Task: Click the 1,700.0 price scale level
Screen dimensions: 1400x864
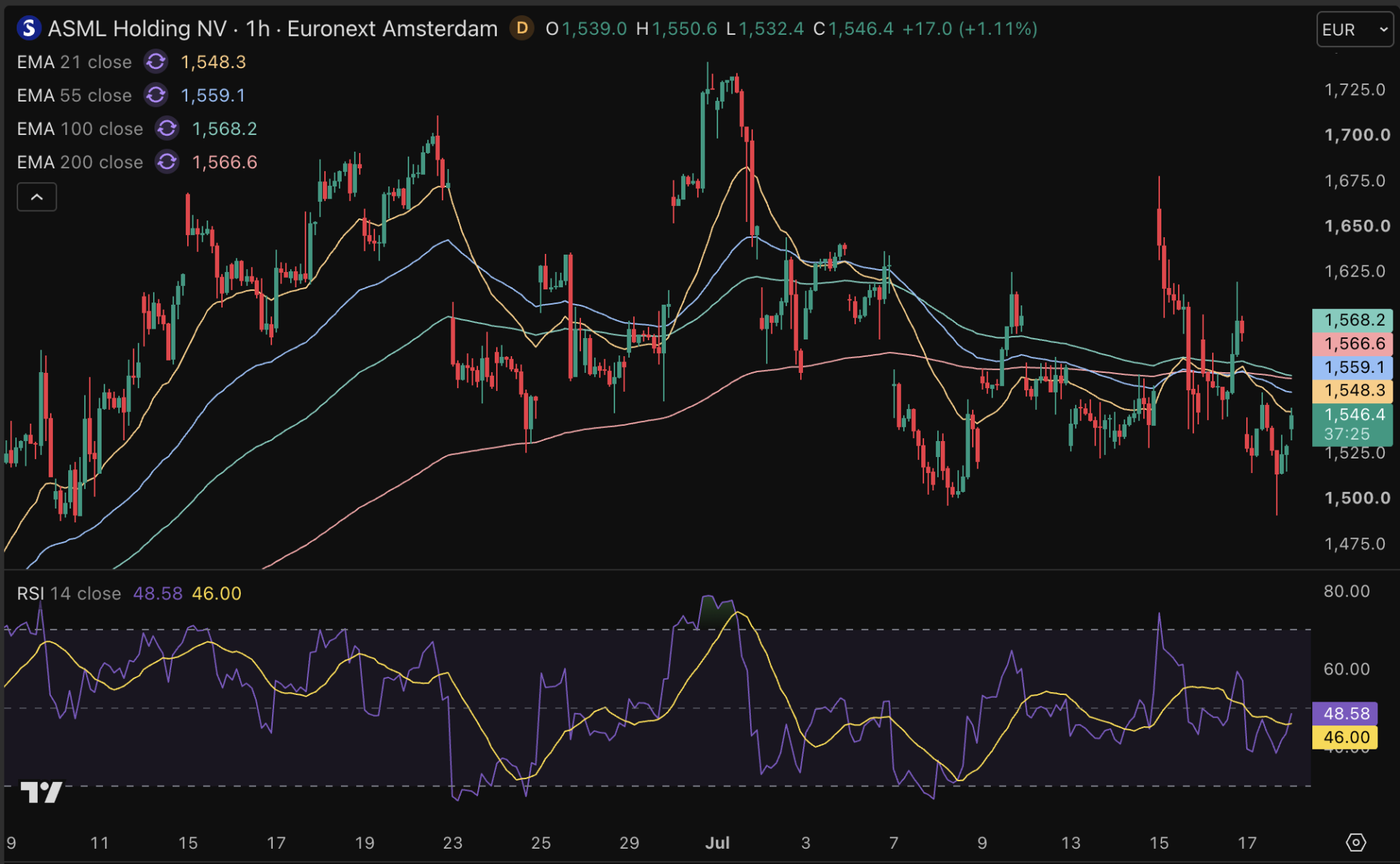Action: click(1356, 135)
